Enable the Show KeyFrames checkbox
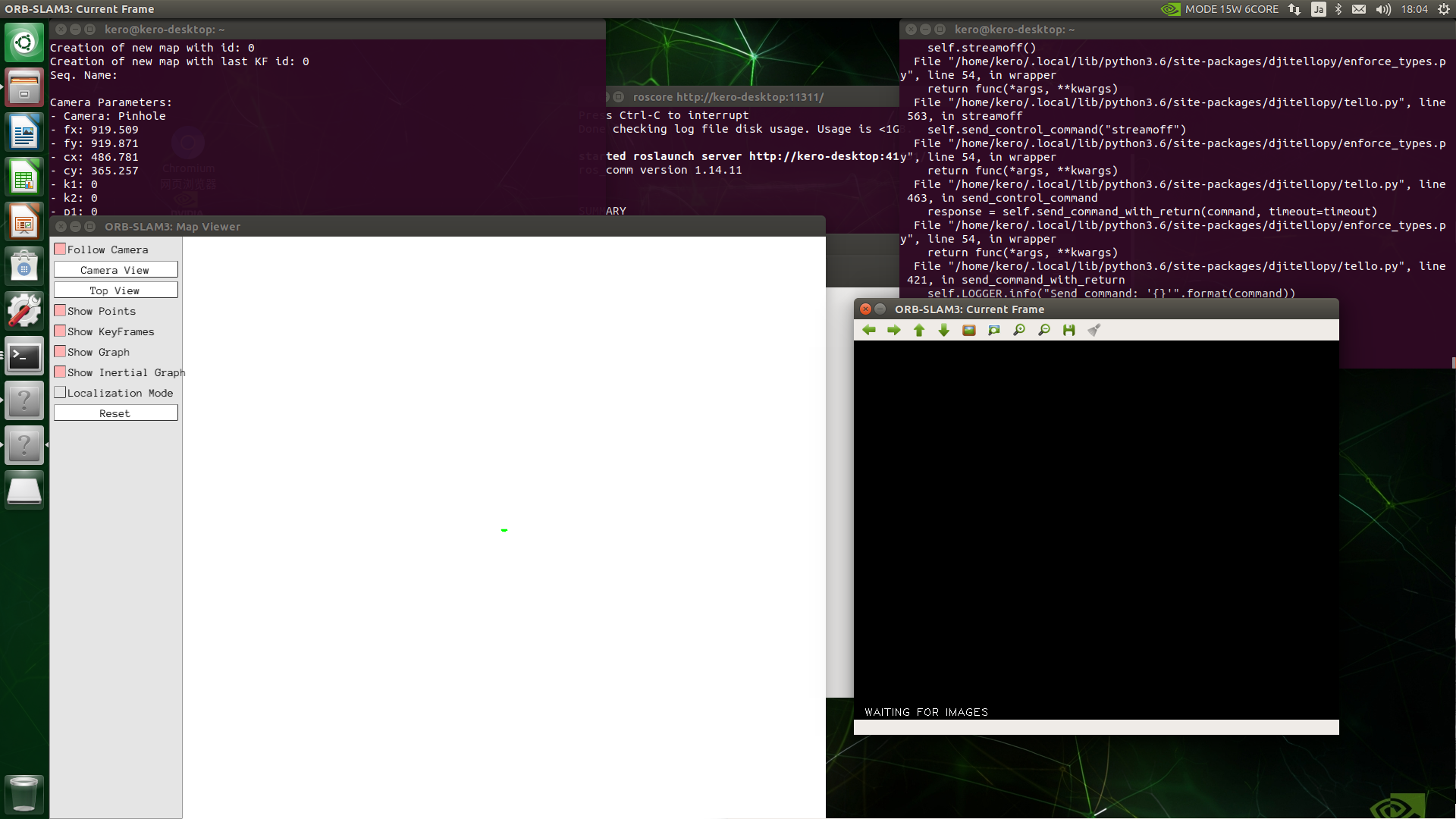 tap(61, 331)
